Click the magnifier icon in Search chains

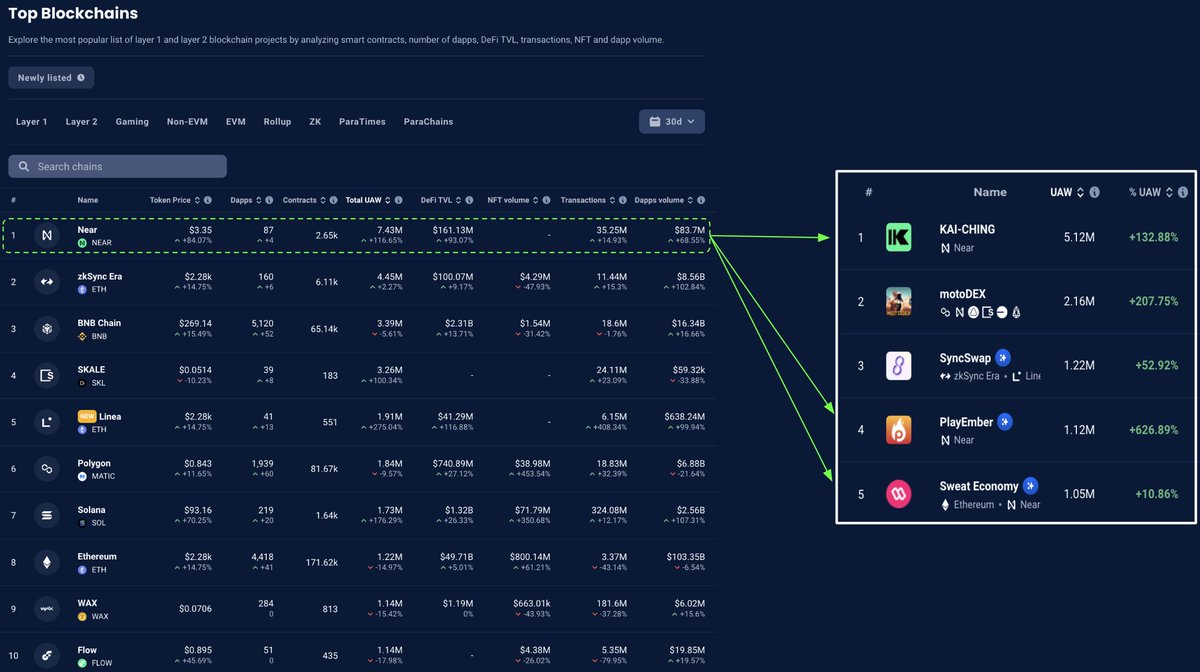point(24,166)
